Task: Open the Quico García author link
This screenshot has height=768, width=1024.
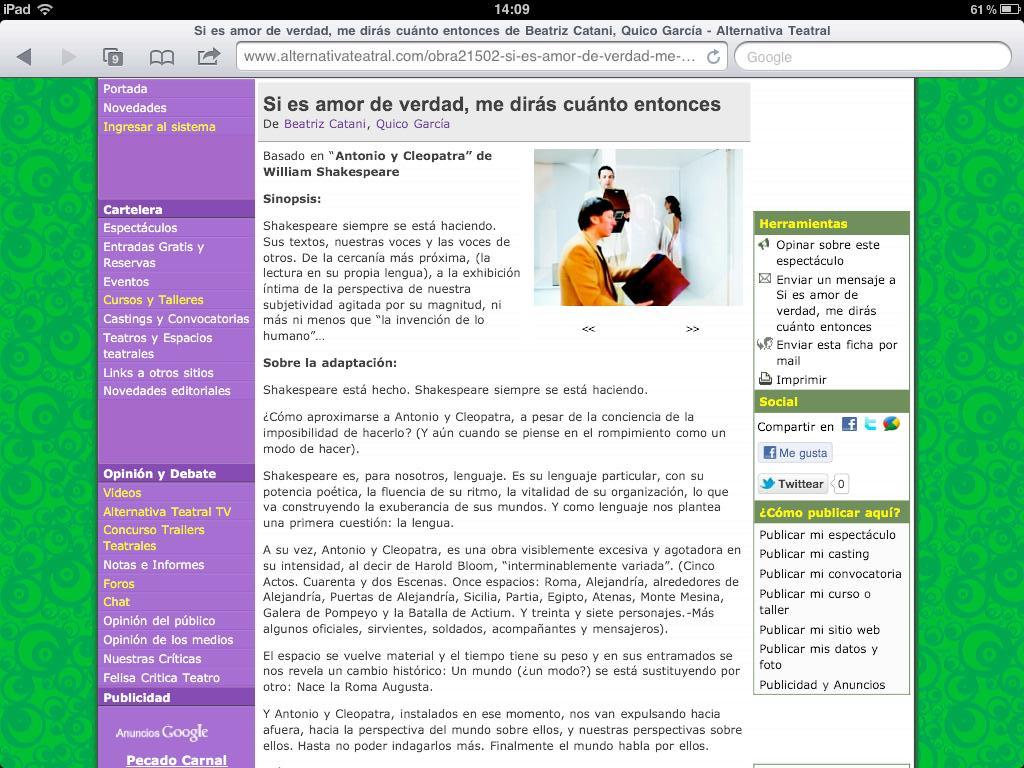Action: tap(413, 123)
